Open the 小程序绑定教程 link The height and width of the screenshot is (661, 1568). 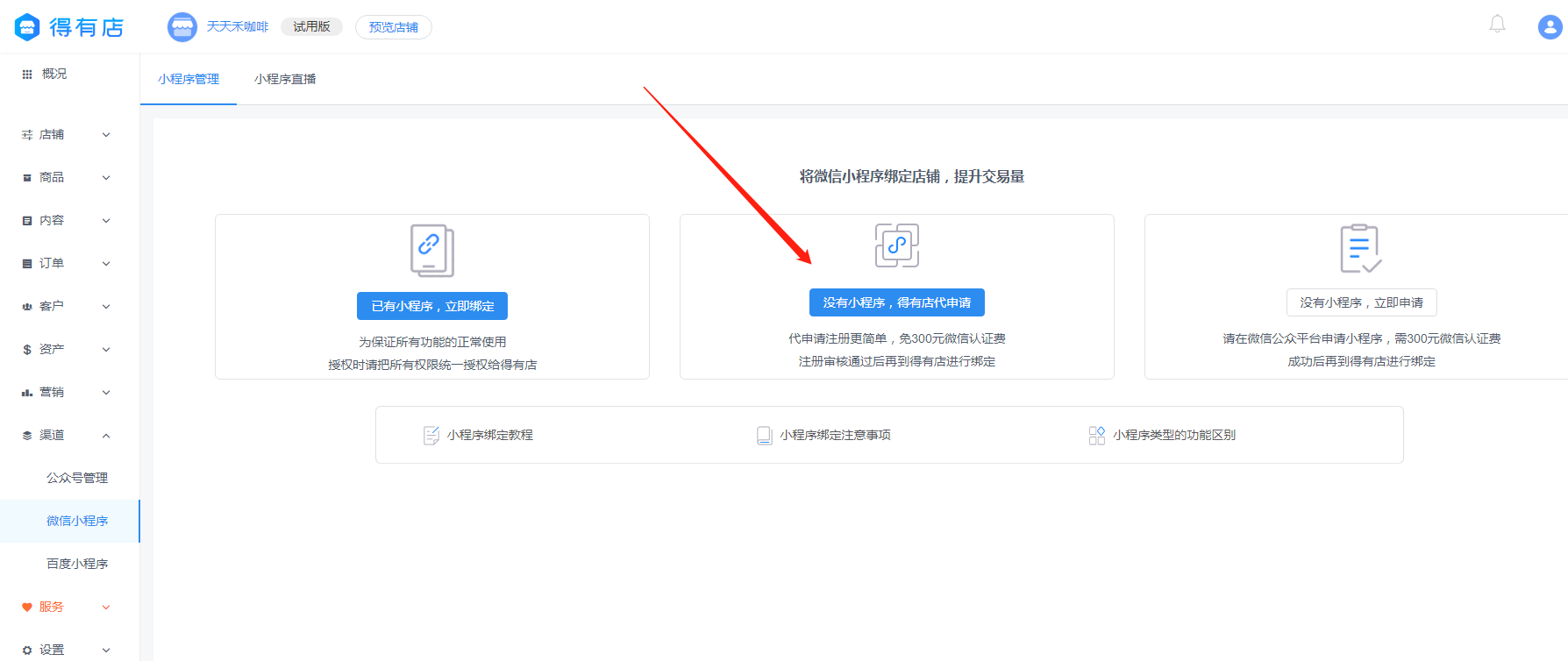click(x=489, y=435)
